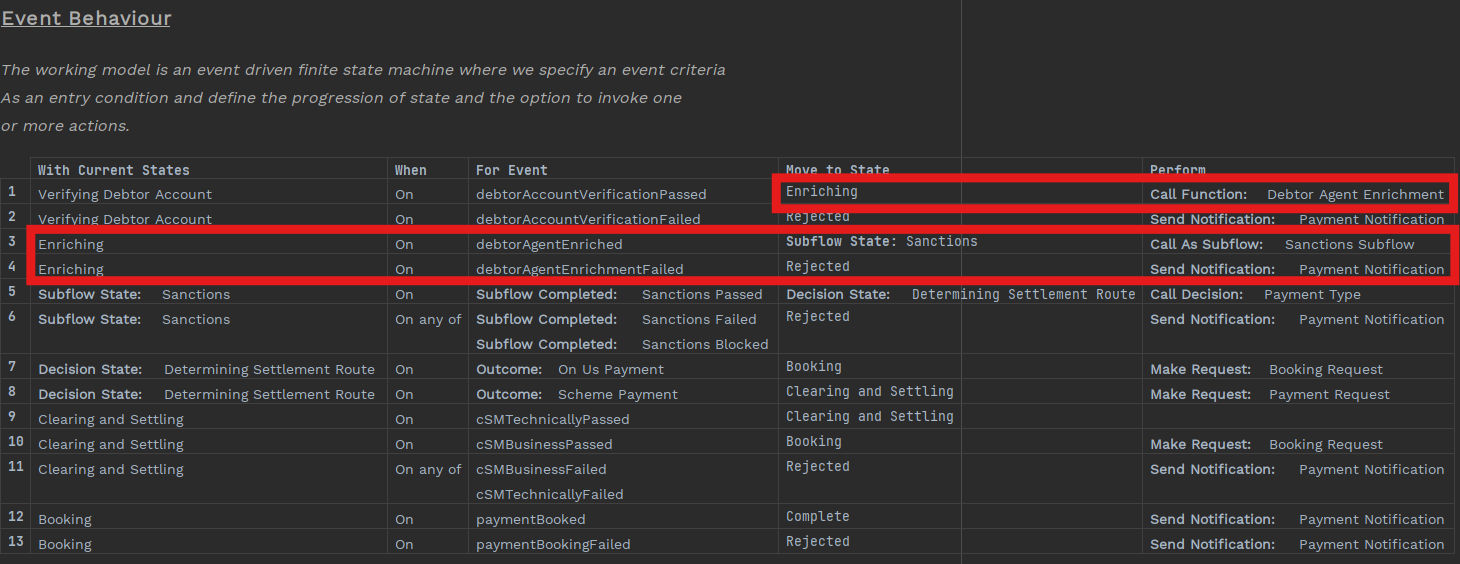Select the paymentBookingFailed event

(553, 544)
